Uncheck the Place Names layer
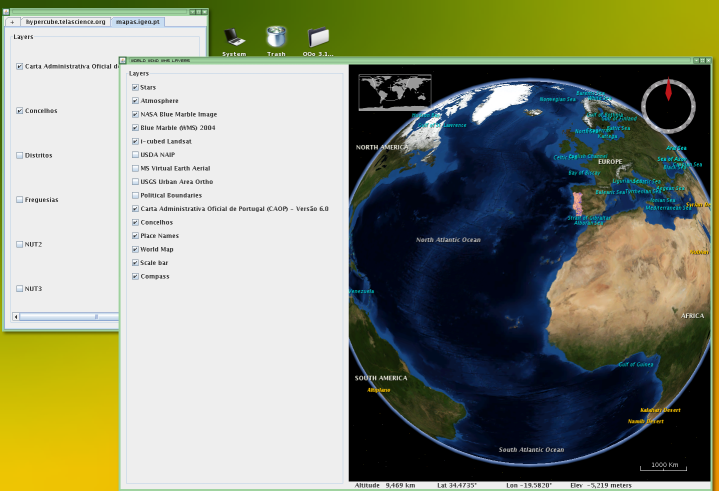This screenshot has height=491, width=719. point(135,236)
